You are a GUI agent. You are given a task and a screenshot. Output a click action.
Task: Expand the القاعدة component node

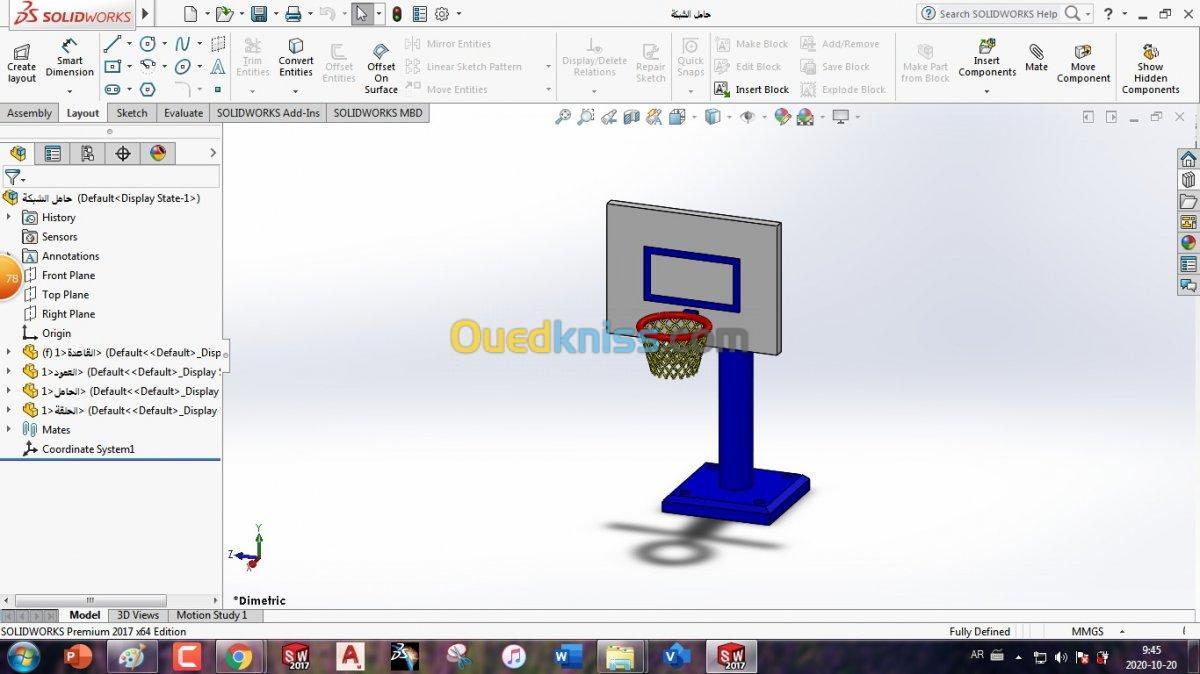pos(9,352)
